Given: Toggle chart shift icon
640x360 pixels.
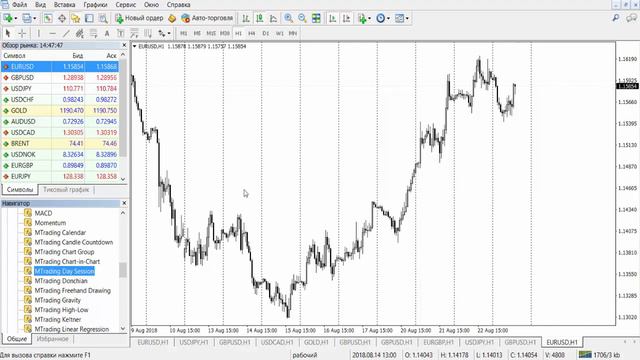Looking at the screenshot, I should point(347,18).
